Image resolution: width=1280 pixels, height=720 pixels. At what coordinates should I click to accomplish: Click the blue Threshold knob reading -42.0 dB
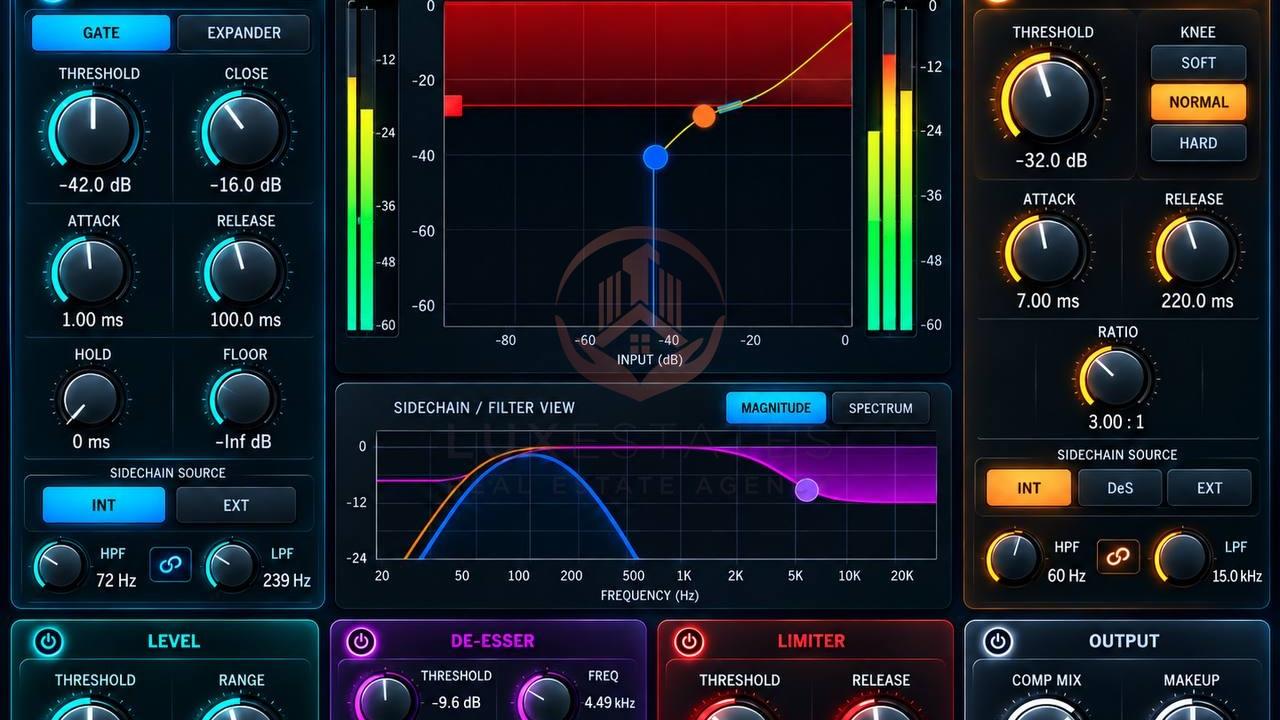[x=93, y=130]
